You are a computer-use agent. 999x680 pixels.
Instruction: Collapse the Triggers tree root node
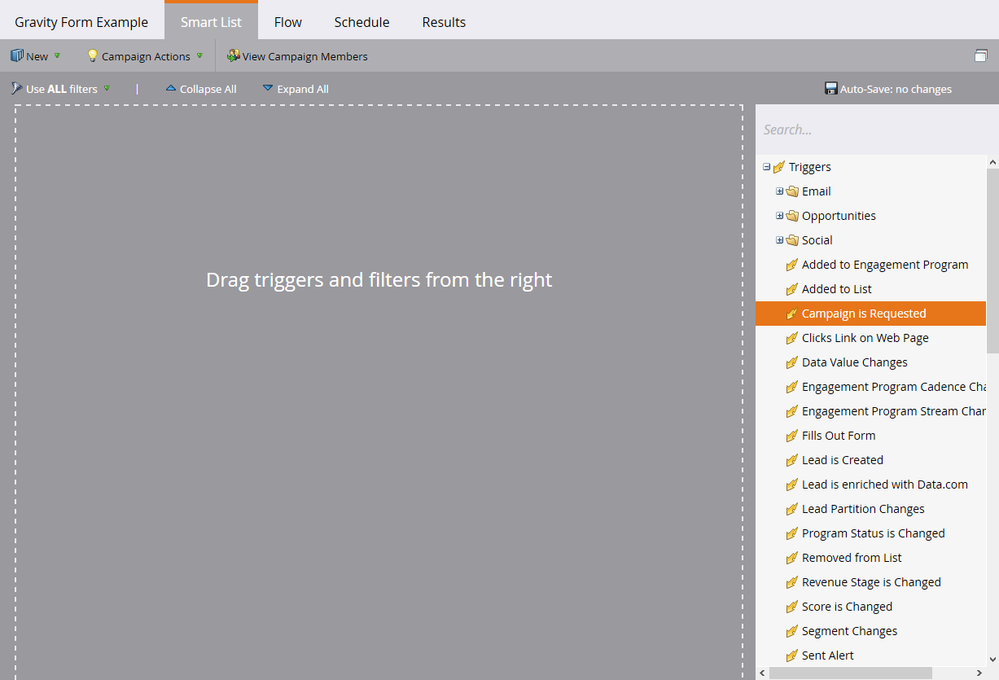[767, 167]
